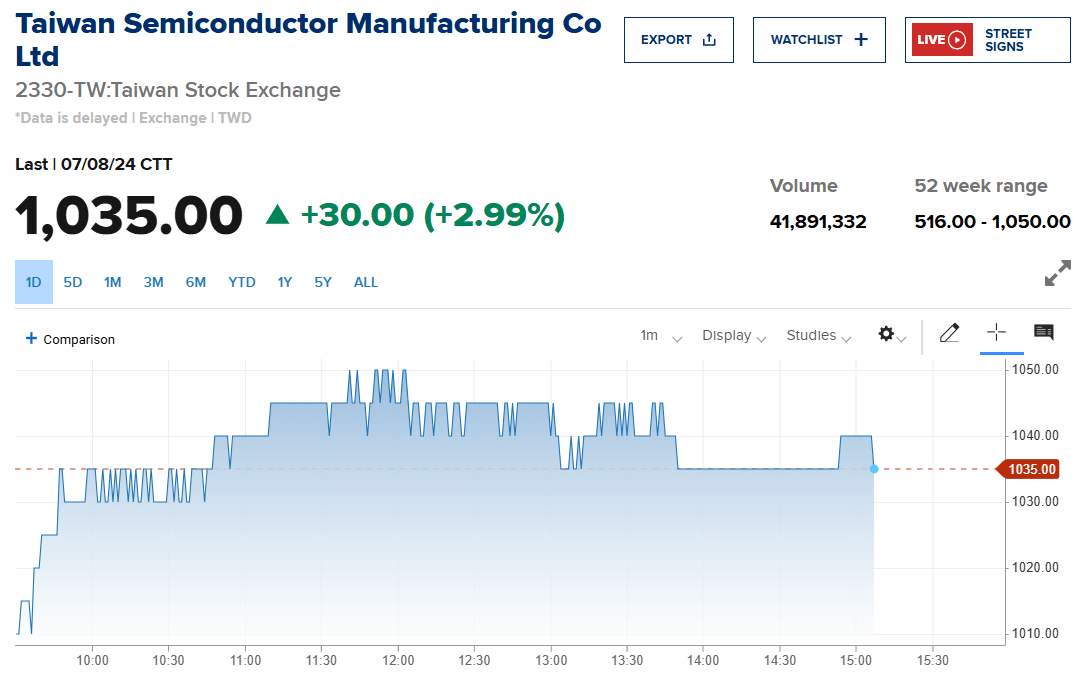Open the chart comments icon
Image resolution: width=1091 pixels, height=686 pixels.
coord(1043,333)
